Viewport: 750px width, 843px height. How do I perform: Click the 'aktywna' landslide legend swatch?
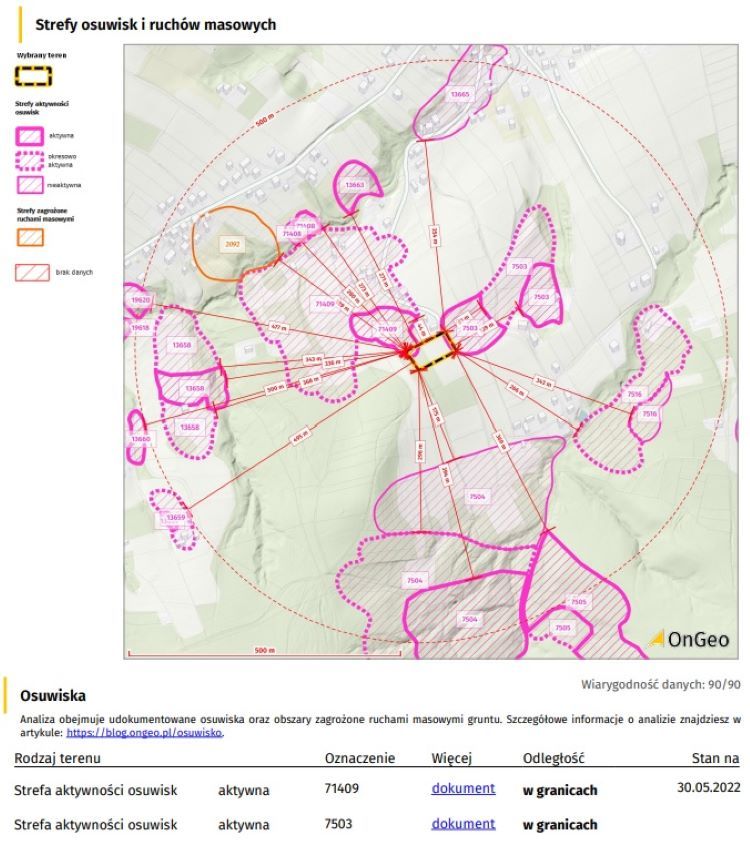click(x=30, y=134)
